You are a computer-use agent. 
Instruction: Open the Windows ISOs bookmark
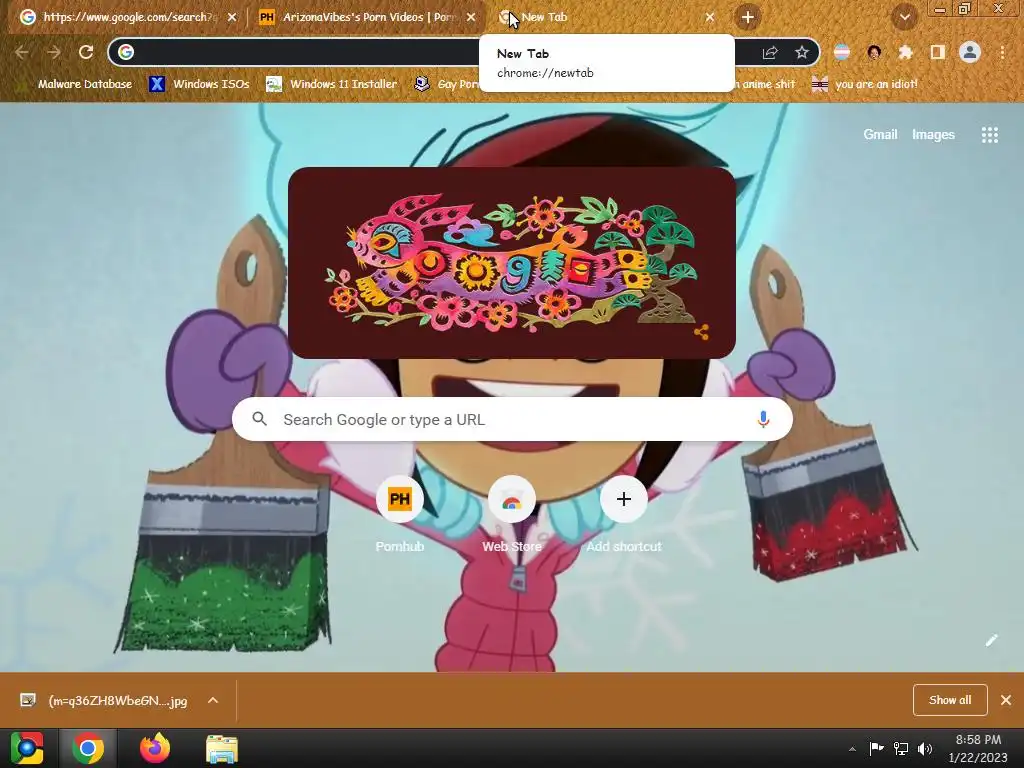pos(199,84)
